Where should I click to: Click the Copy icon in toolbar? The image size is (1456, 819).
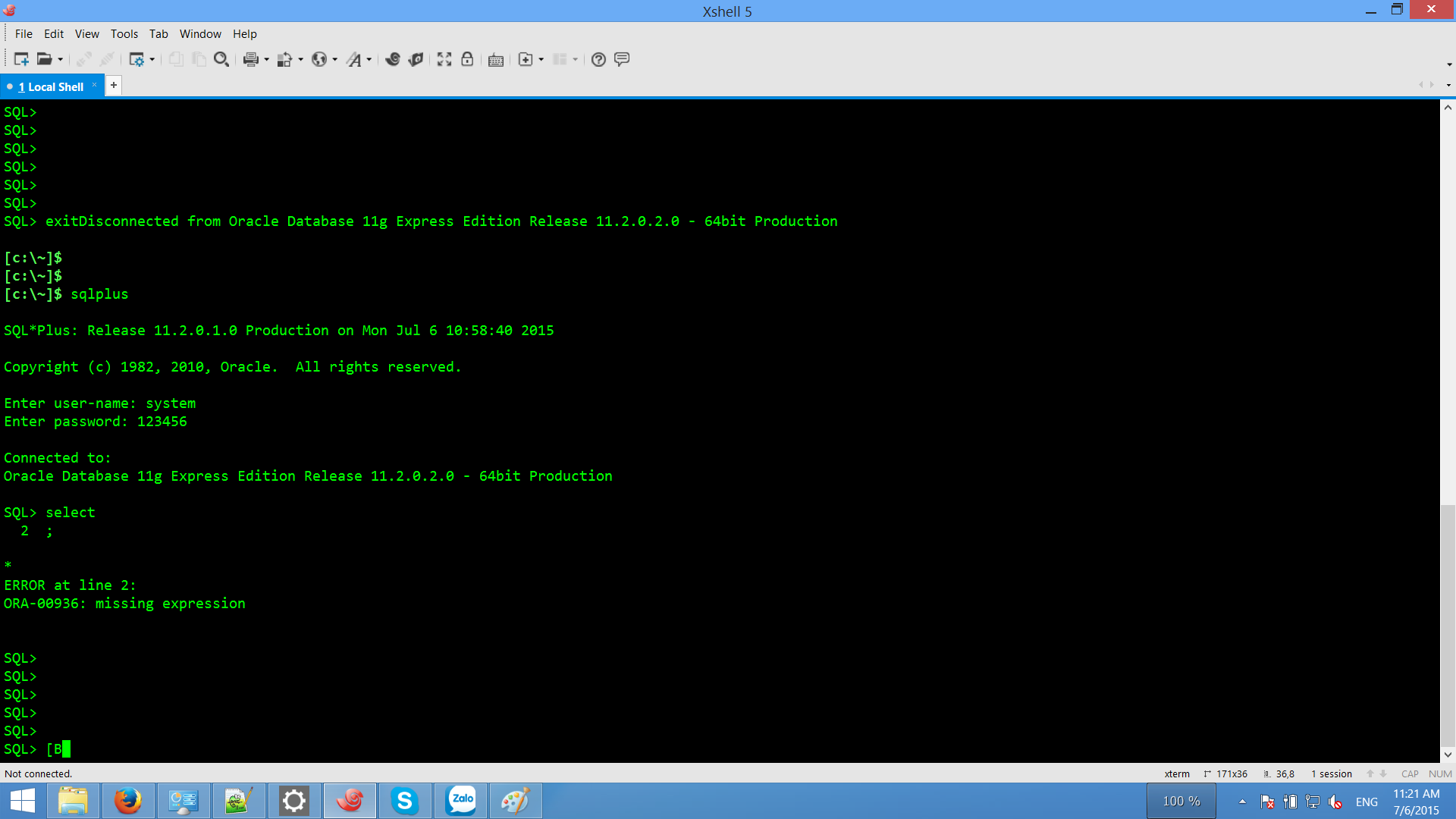pyautogui.click(x=176, y=59)
